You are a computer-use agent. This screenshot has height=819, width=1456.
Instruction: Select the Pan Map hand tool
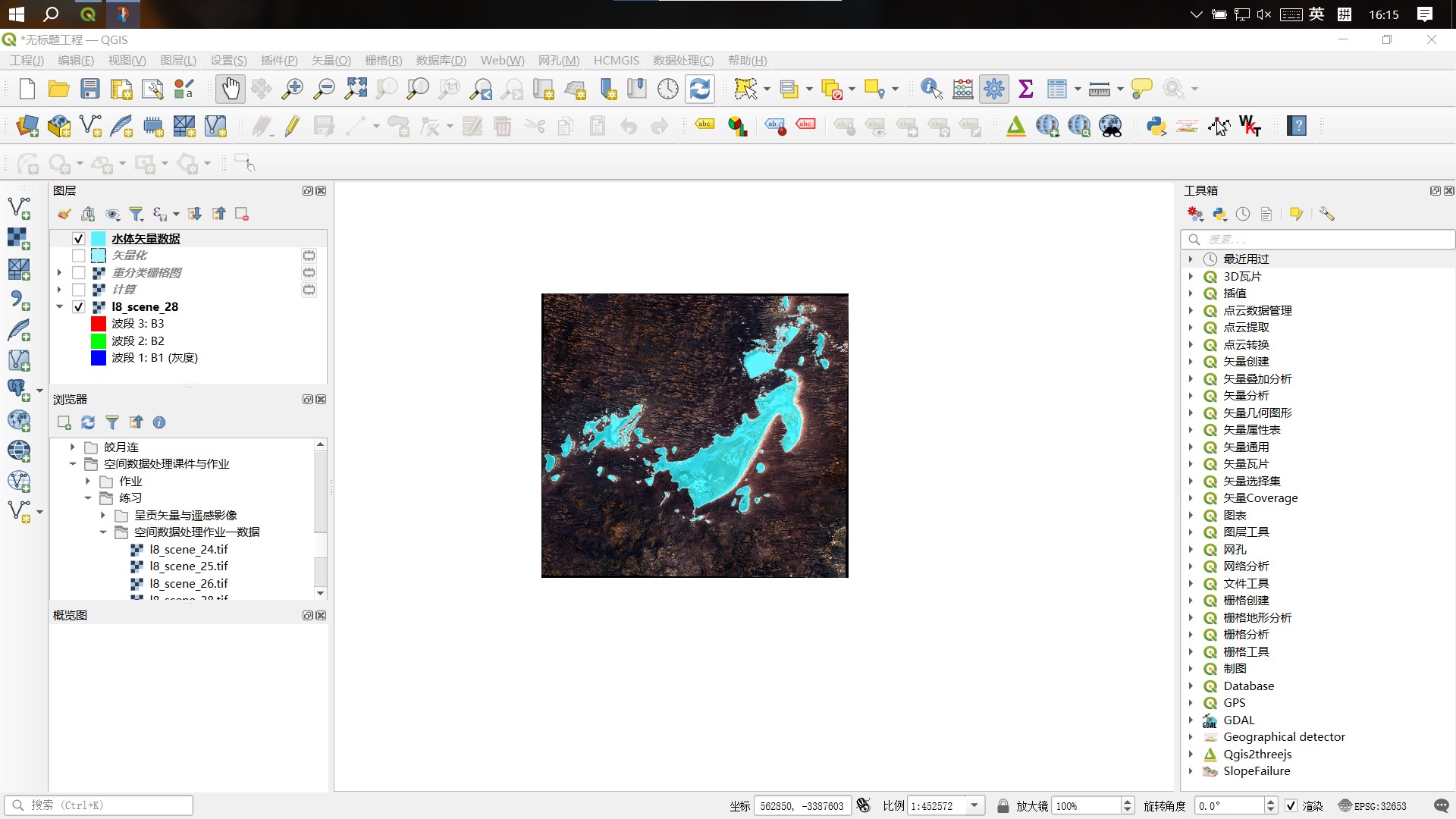[x=231, y=89]
